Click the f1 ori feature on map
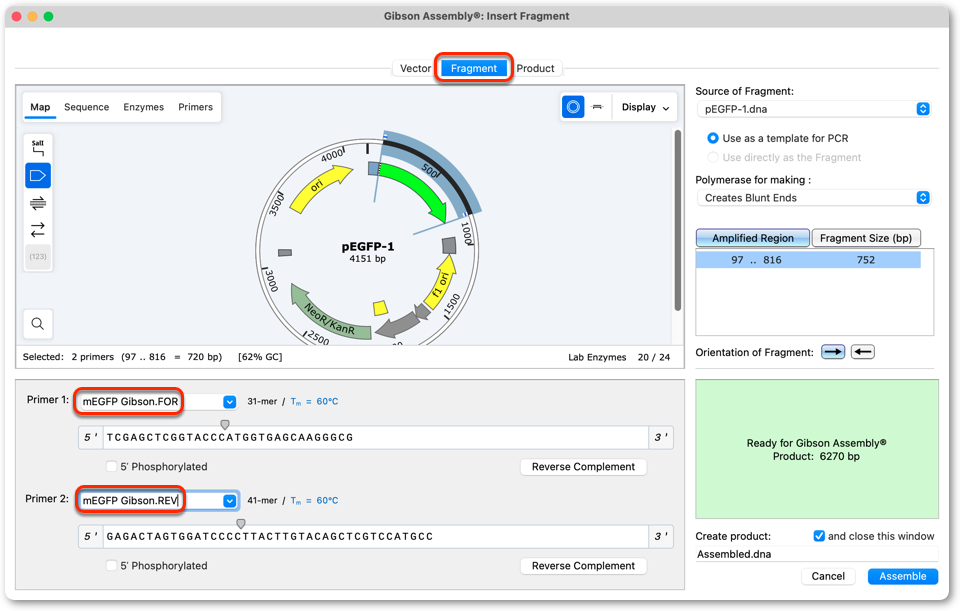960x611 pixels. [x=441, y=283]
